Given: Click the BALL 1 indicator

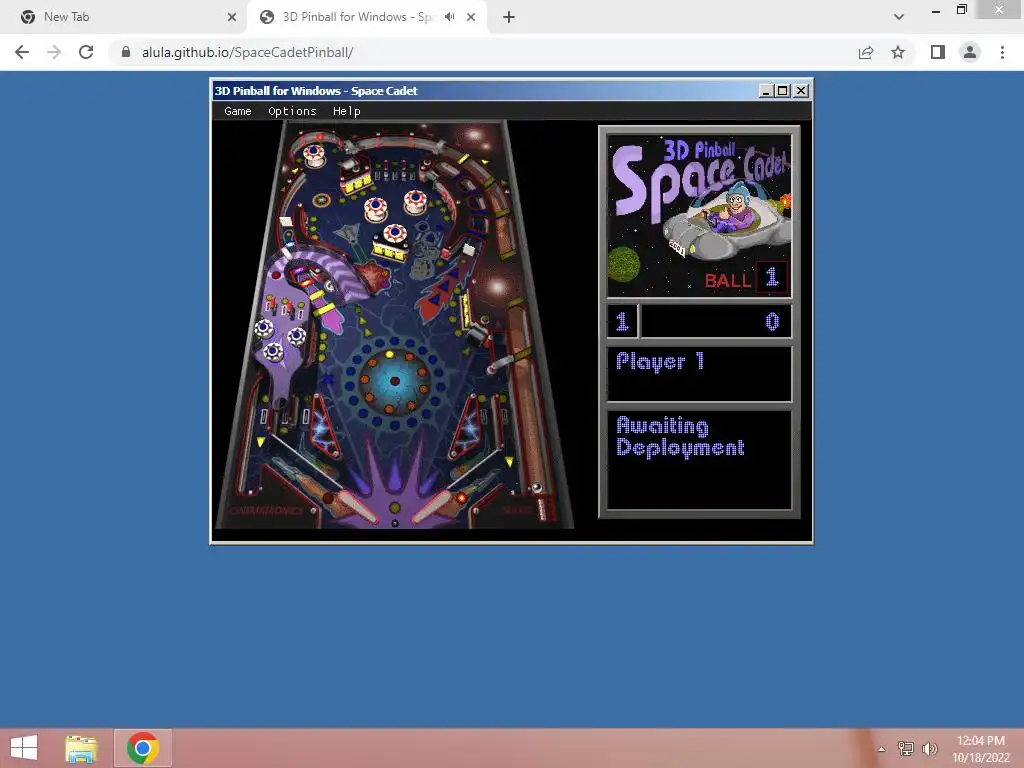Looking at the screenshot, I should tap(746, 279).
